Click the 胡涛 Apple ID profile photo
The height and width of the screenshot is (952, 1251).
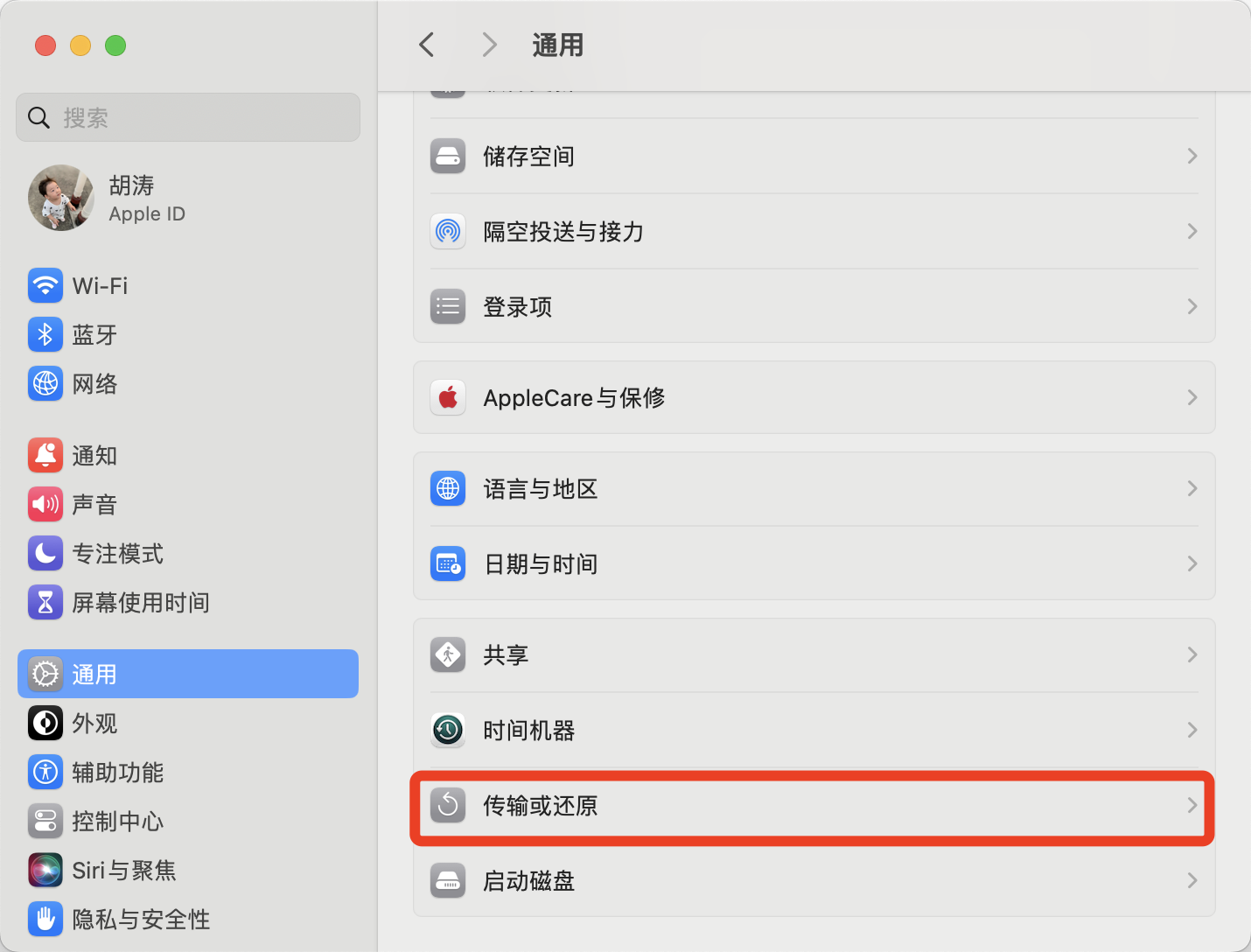61,198
